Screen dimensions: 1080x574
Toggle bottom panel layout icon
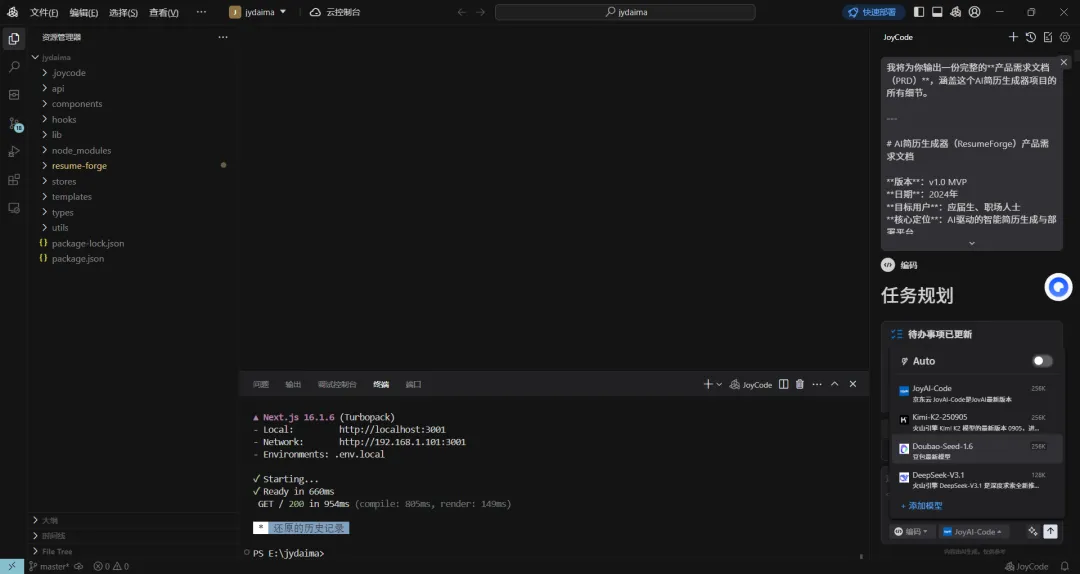[x=937, y=12]
